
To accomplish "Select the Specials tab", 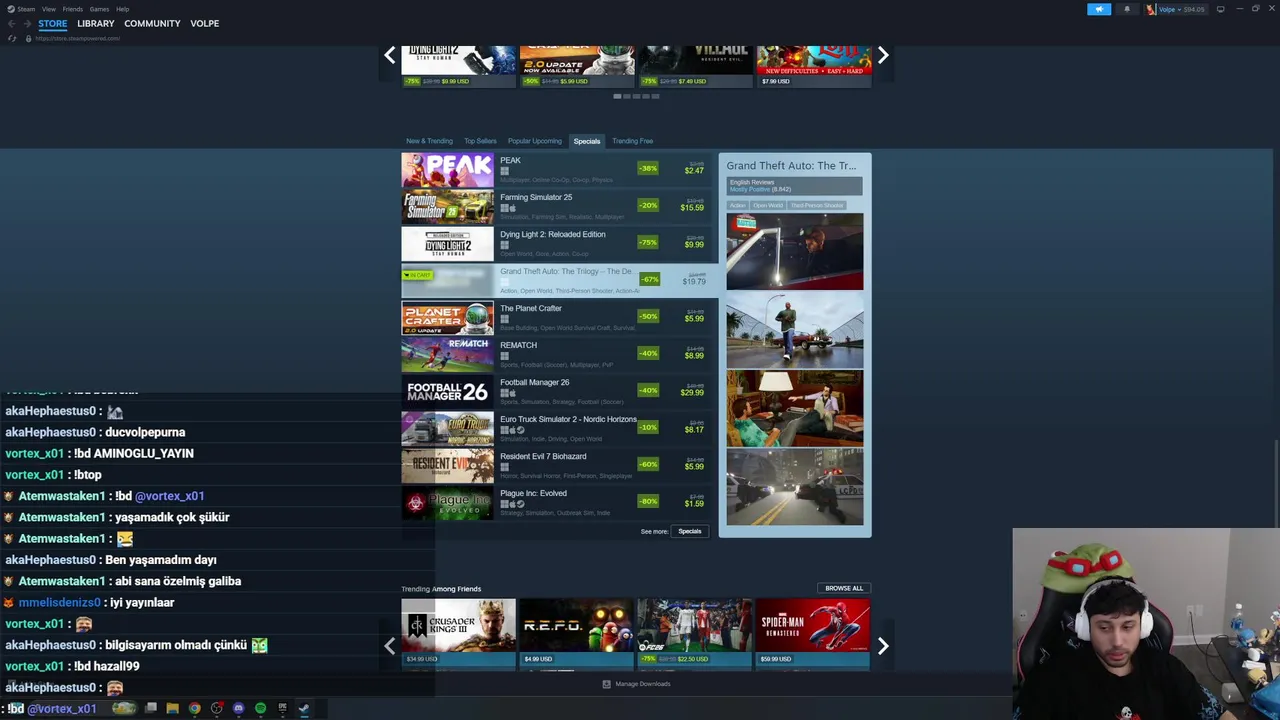I will [587, 141].
